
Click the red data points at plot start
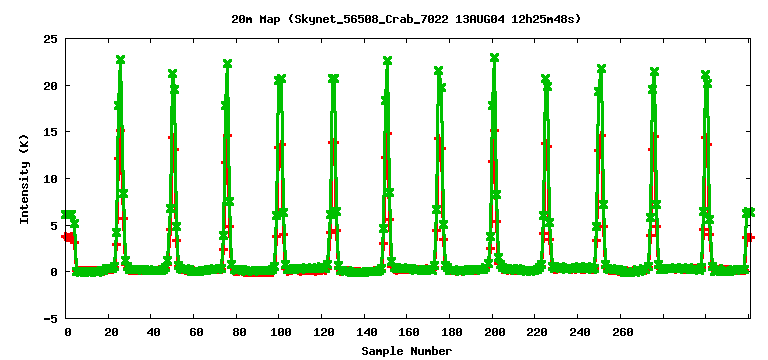pyautogui.click(x=69, y=239)
